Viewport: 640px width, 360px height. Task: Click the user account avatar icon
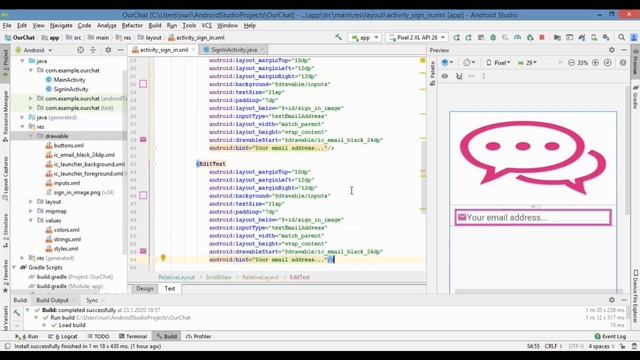point(634,38)
